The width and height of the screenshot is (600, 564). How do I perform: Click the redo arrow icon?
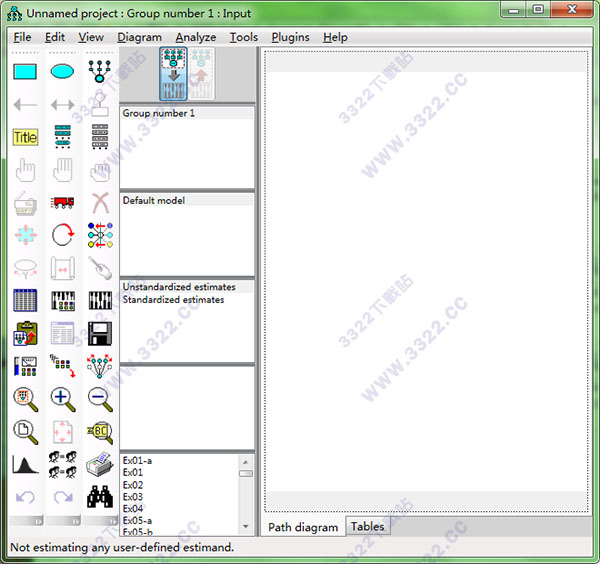(62, 497)
